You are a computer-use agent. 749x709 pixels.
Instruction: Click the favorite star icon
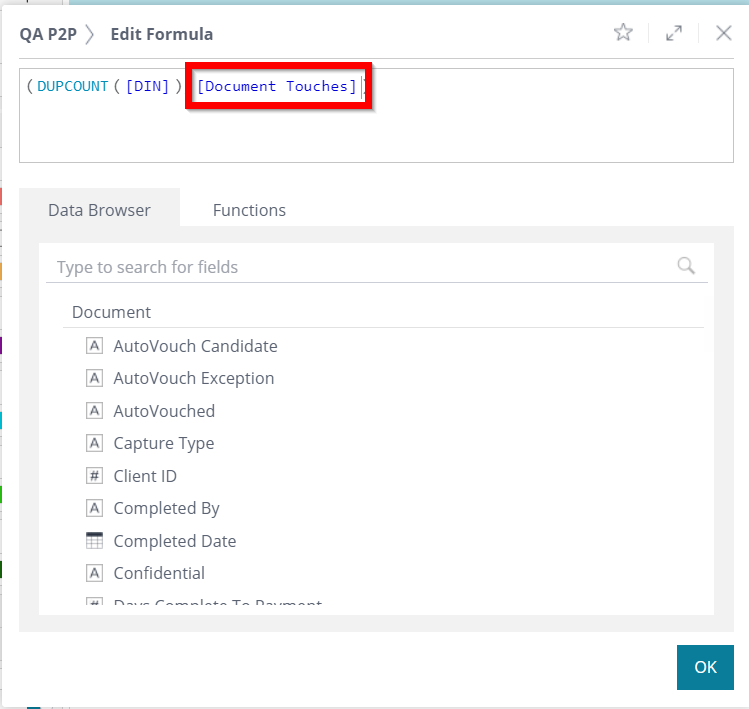pos(623,33)
